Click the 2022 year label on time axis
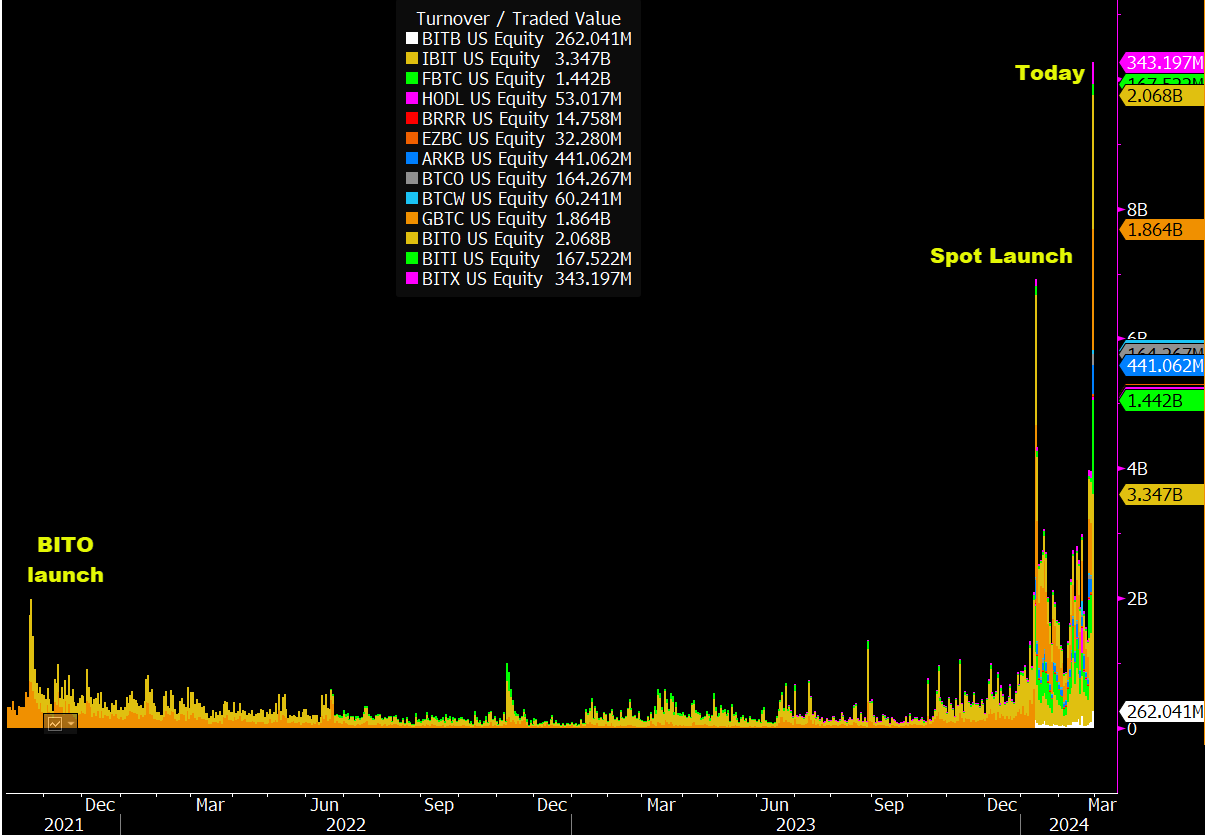Screen dimensions: 1205x835 tap(345, 825)
